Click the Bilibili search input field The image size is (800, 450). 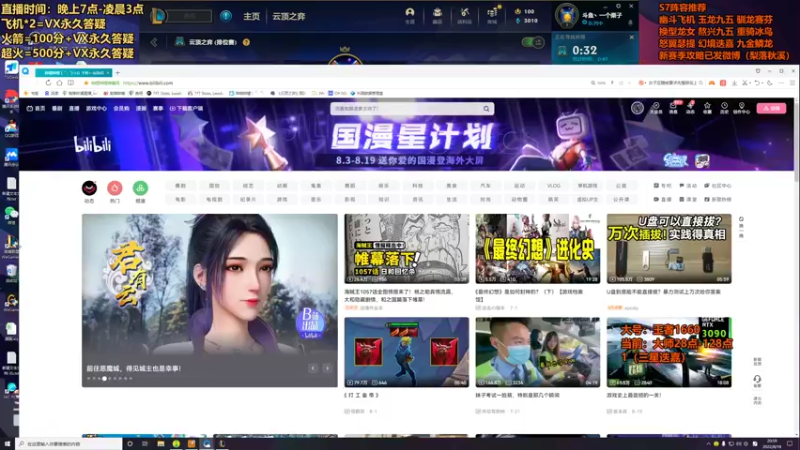407,108
